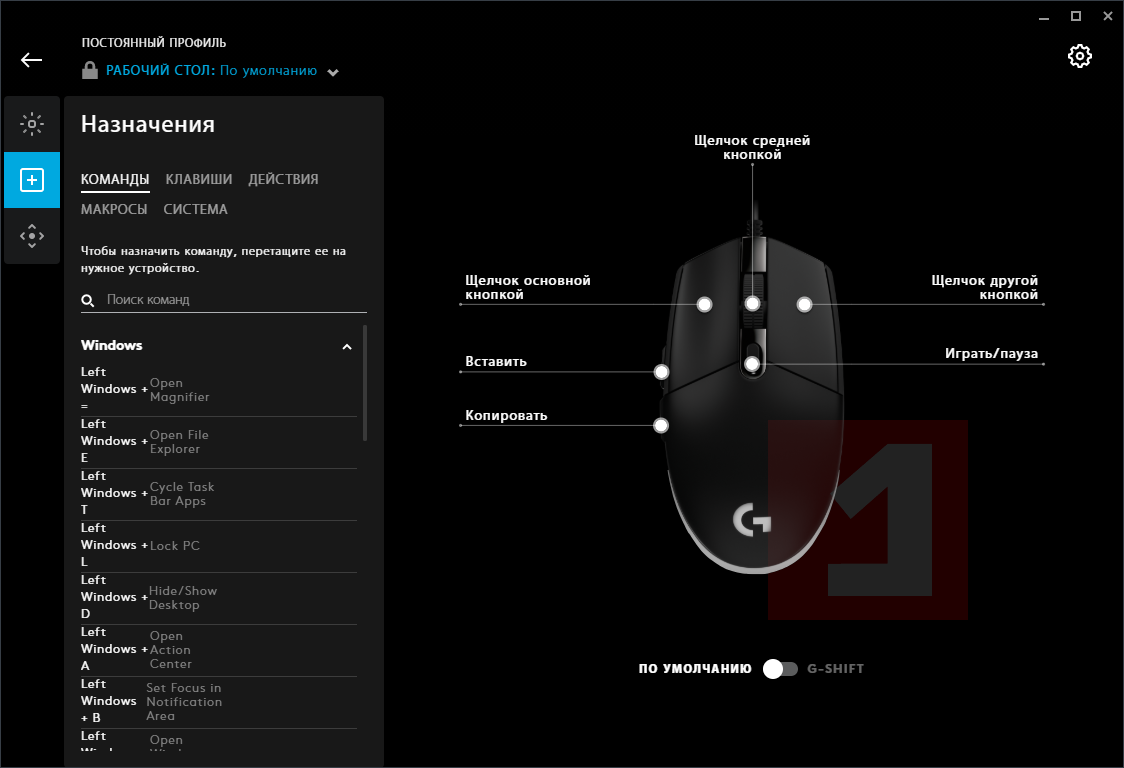Click the РАБОЧИЙ СТОЛ: По умолчанию profile link

point(211,70)
